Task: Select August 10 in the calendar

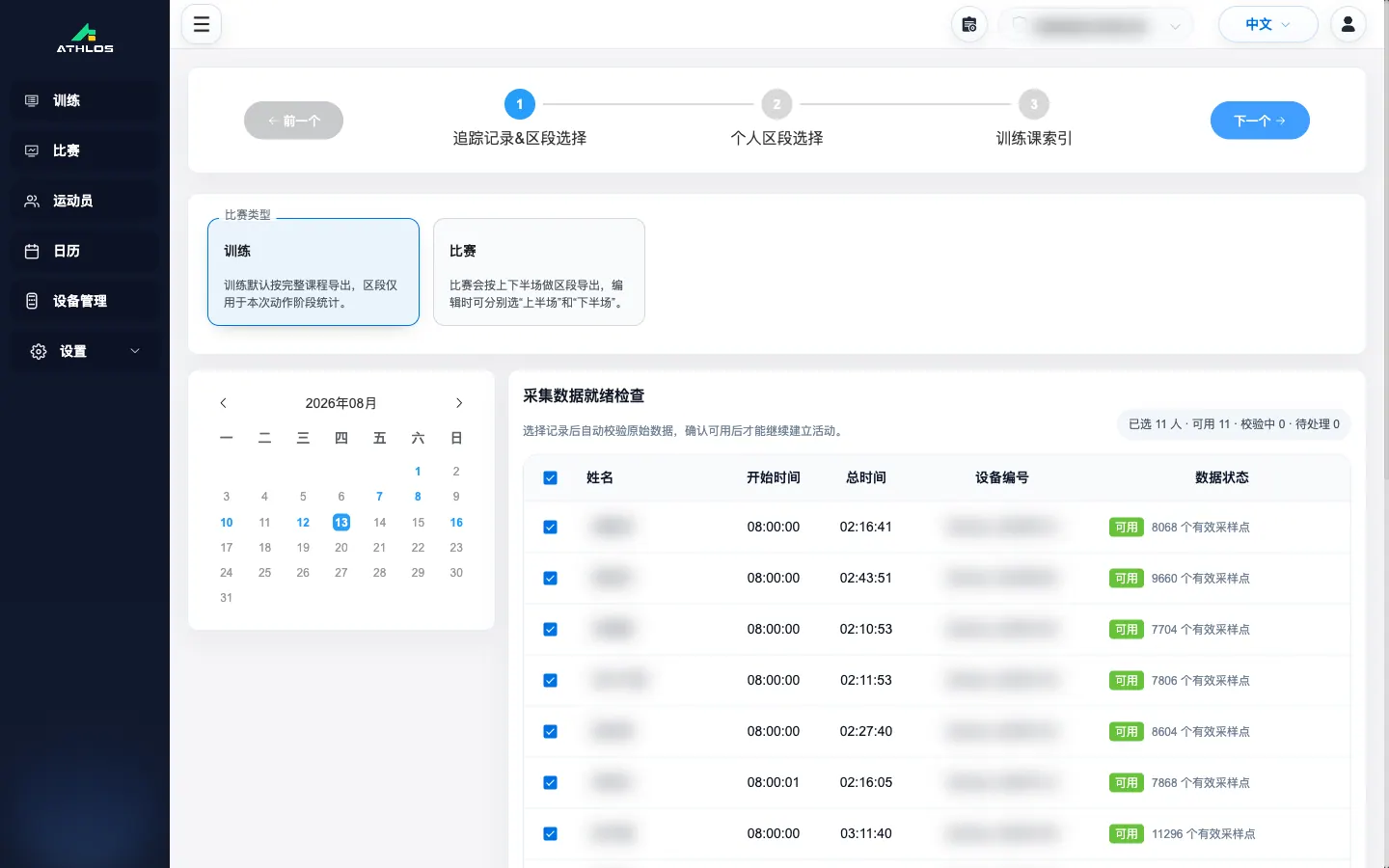Action: click(227, 523)
